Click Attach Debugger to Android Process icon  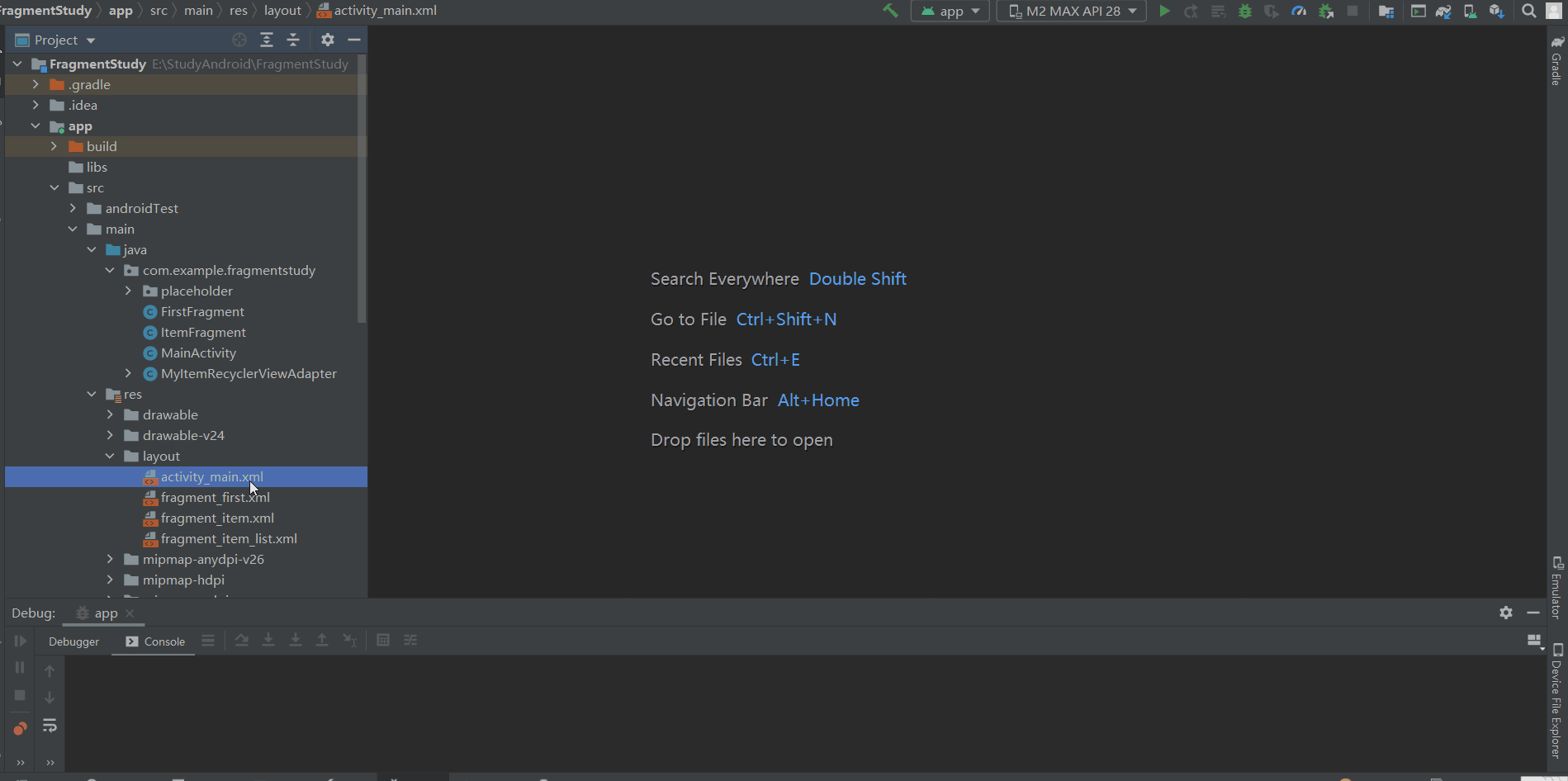point(1326,11)
